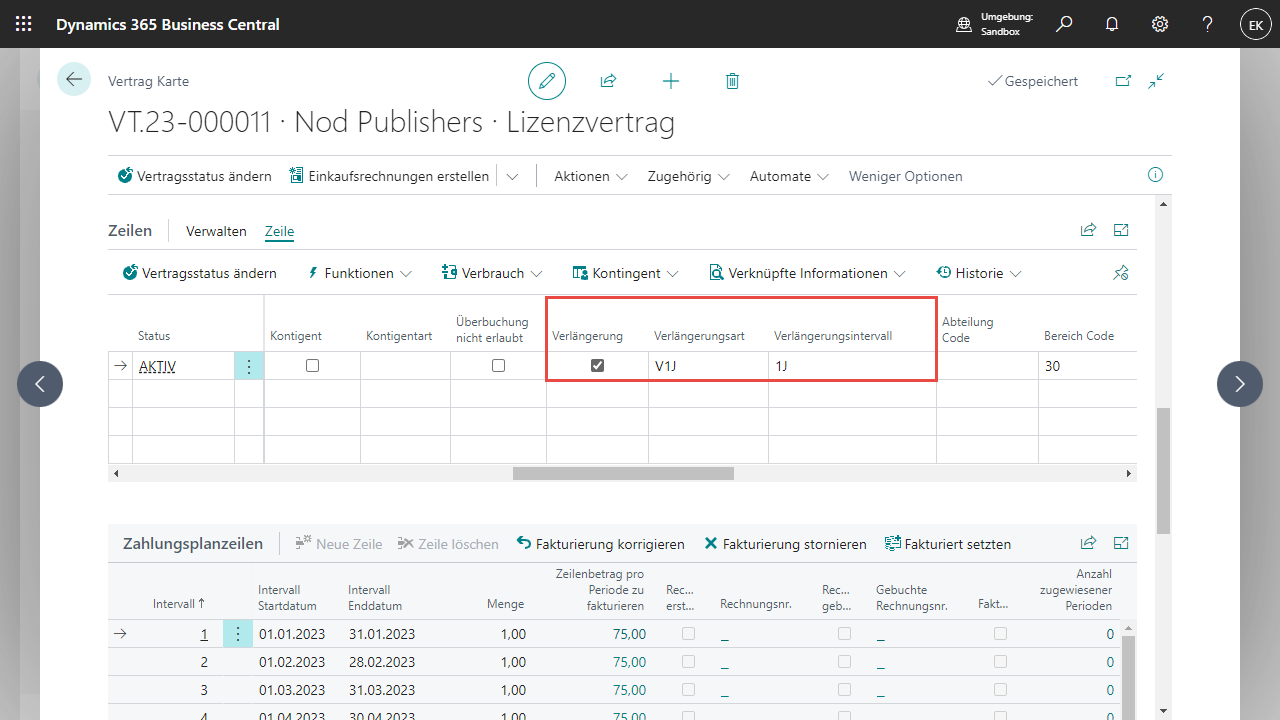This screenshot has width=1280, height=720.
Task: Uncheck the Verlängerung checkbox
Action: coord(597,366)
